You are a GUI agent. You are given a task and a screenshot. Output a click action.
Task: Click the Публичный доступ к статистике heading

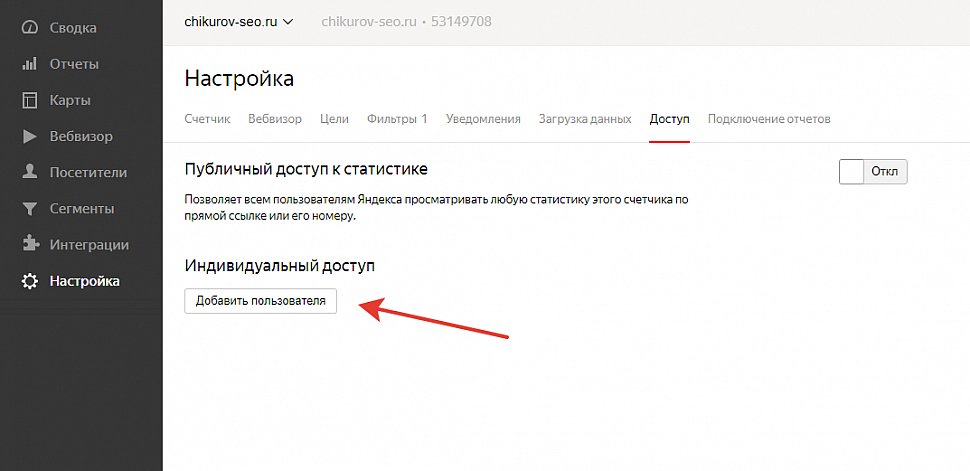click(x=306, y=169)
